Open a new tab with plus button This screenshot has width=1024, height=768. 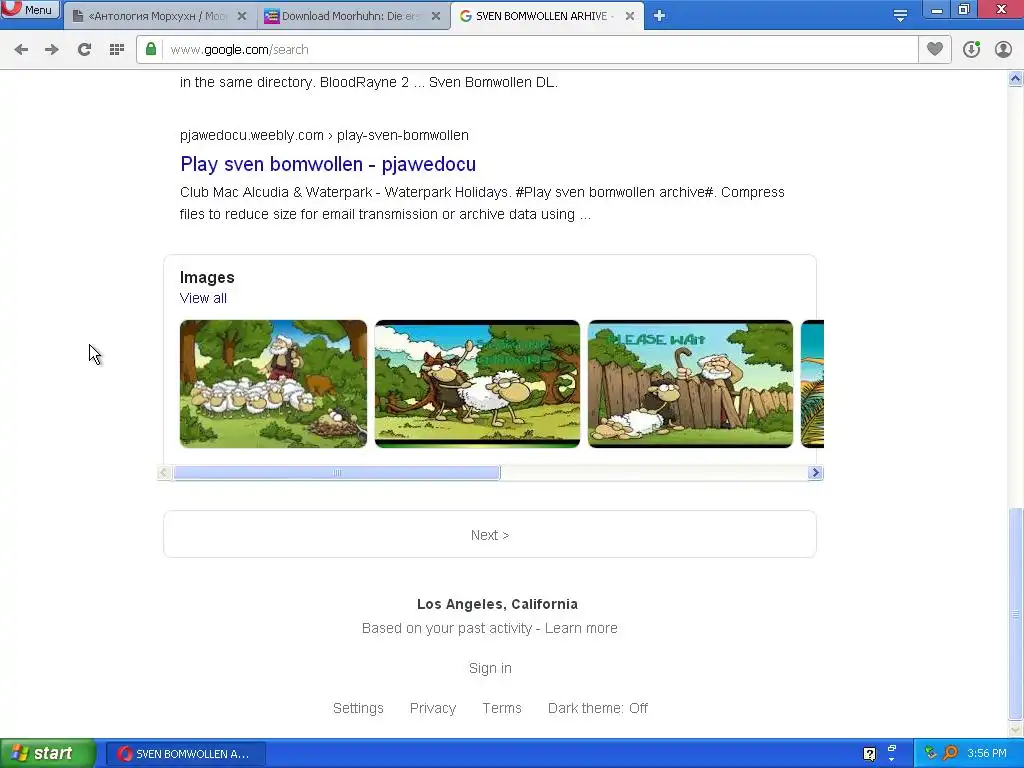(659, 16)
